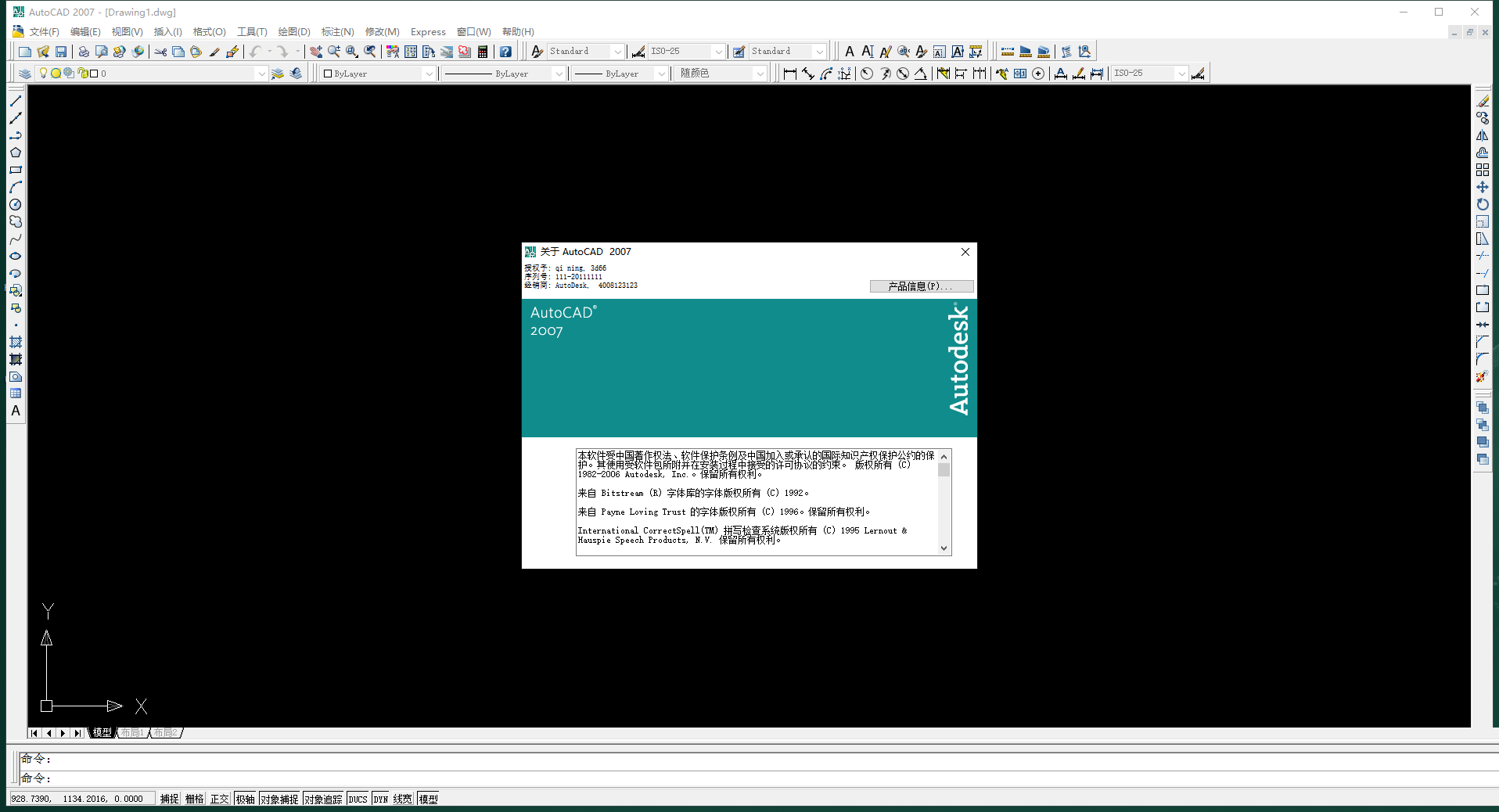Open Help with the question mark icon
Viewport: 1499px width, 812px height.
click(505, 52)
